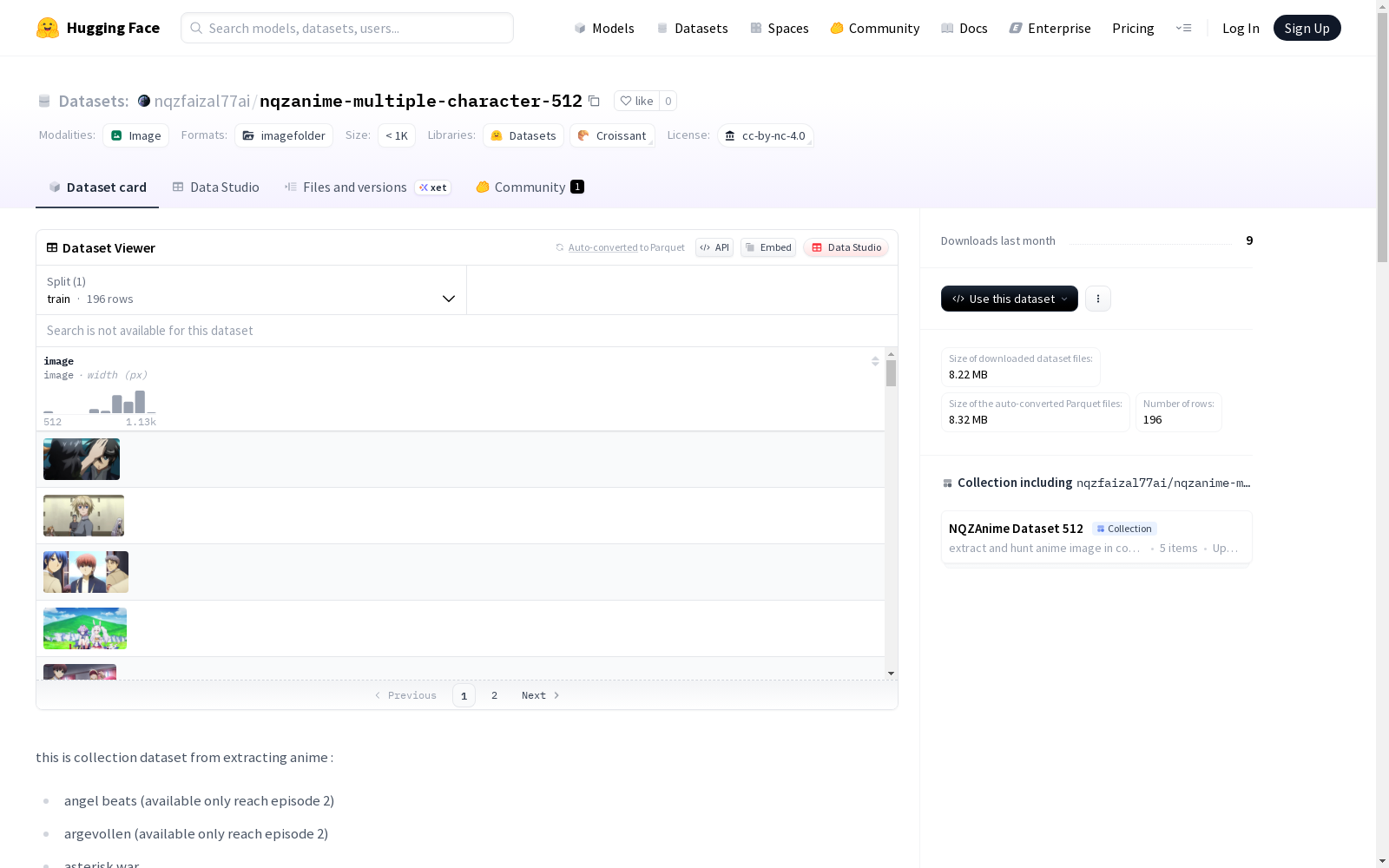Open the green landscape image thumbnail
The width and height of the screenshot is (1389, 868).
(x=85, y=628)
